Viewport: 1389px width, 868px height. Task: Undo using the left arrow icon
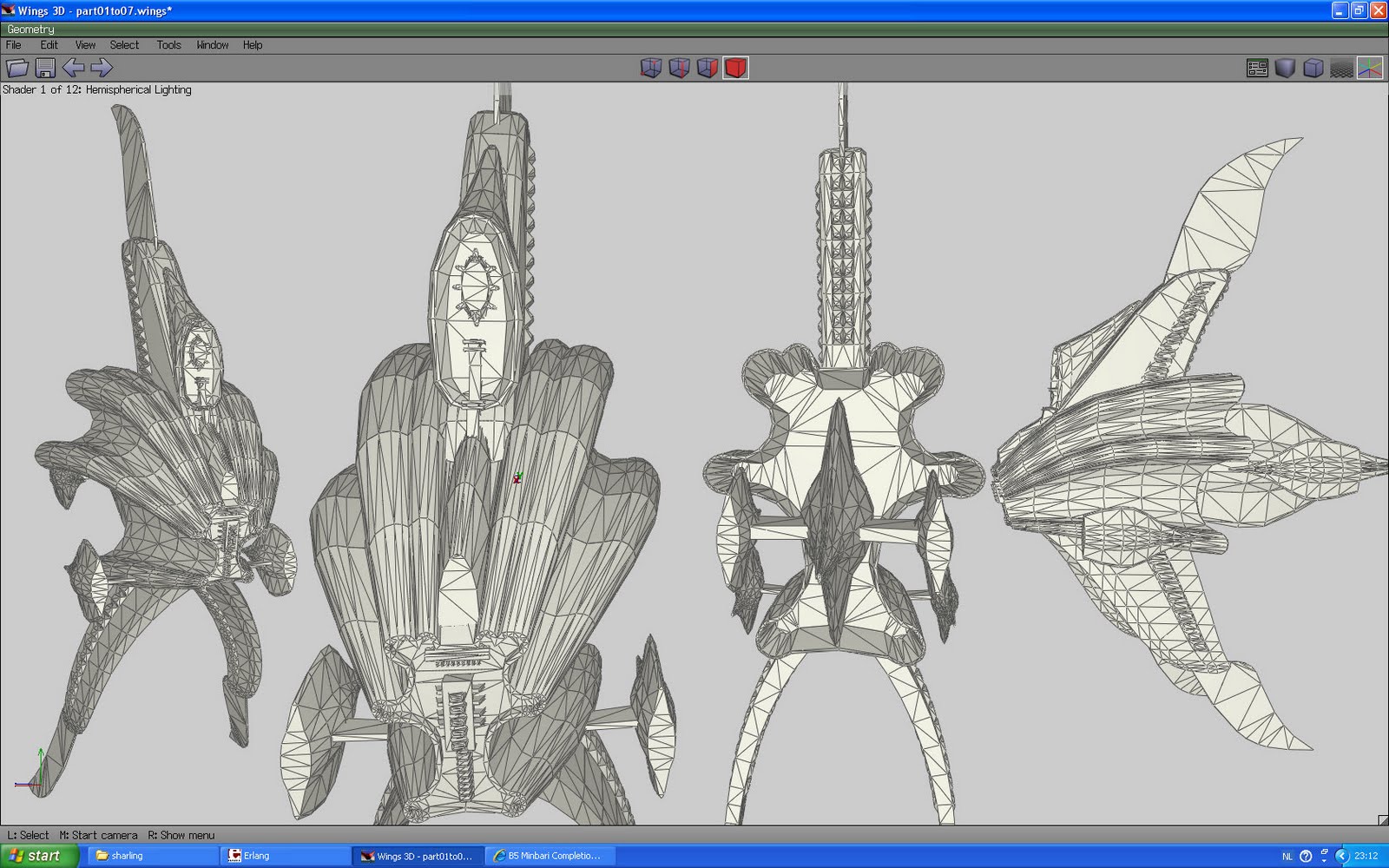coord(73,68)
